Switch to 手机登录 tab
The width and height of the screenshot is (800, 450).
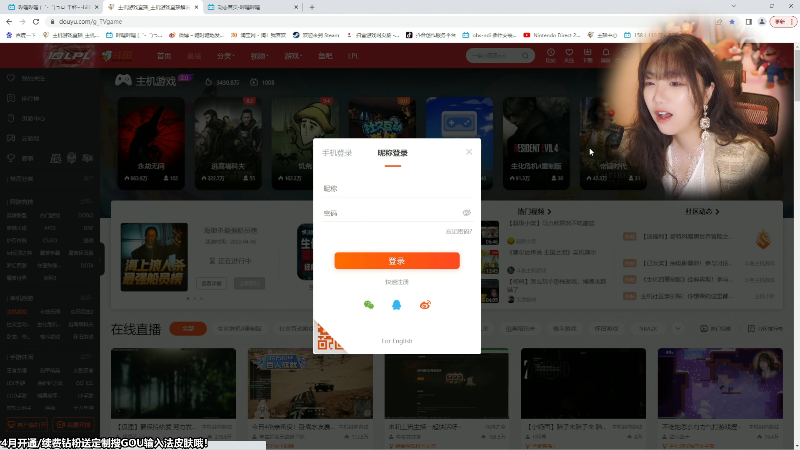point(337,153)
